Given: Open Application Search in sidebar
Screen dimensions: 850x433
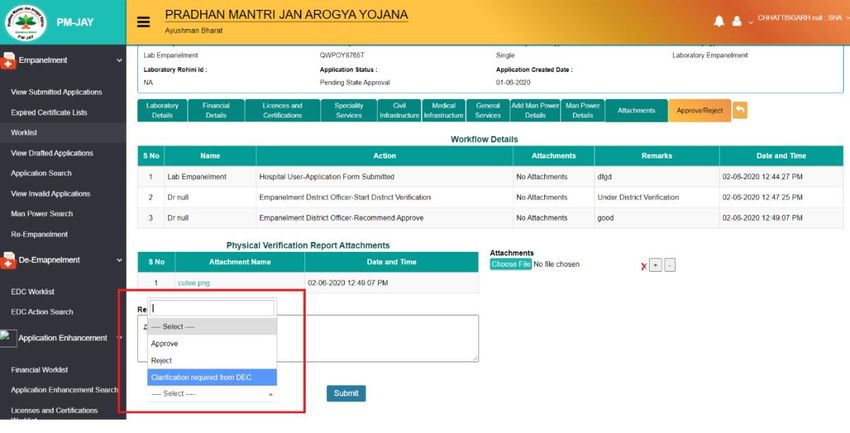Looking at the screenshot, I should (x=41, y=173).
